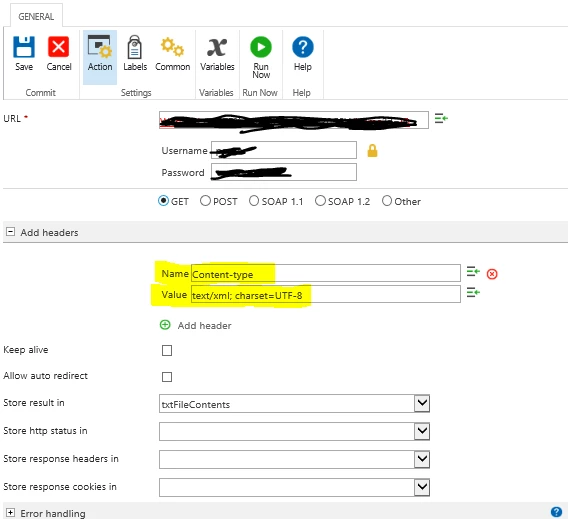Click into the Password input field
The width and height of the screenshot is (568, 519).
(284, 172)
